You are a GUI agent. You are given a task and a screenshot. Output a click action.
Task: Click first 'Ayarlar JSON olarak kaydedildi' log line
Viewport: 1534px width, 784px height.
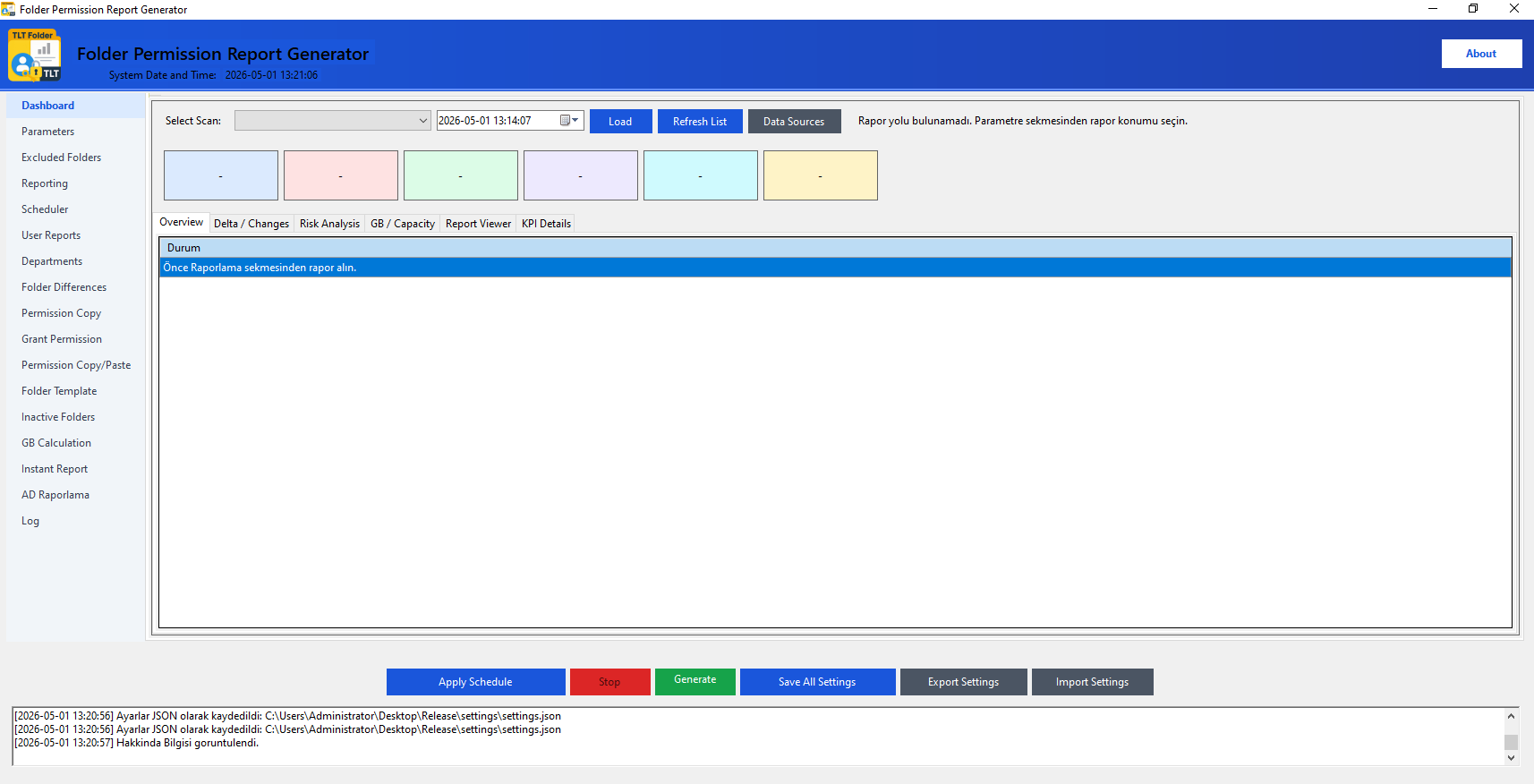[287, 716]
